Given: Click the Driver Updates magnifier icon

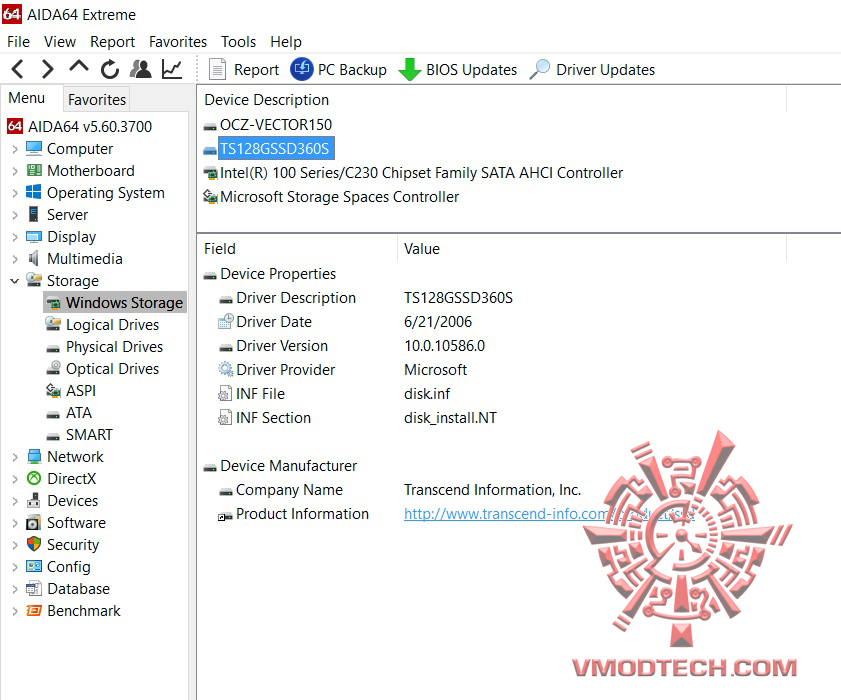Looking at the screenshot, I should (540, 69).
